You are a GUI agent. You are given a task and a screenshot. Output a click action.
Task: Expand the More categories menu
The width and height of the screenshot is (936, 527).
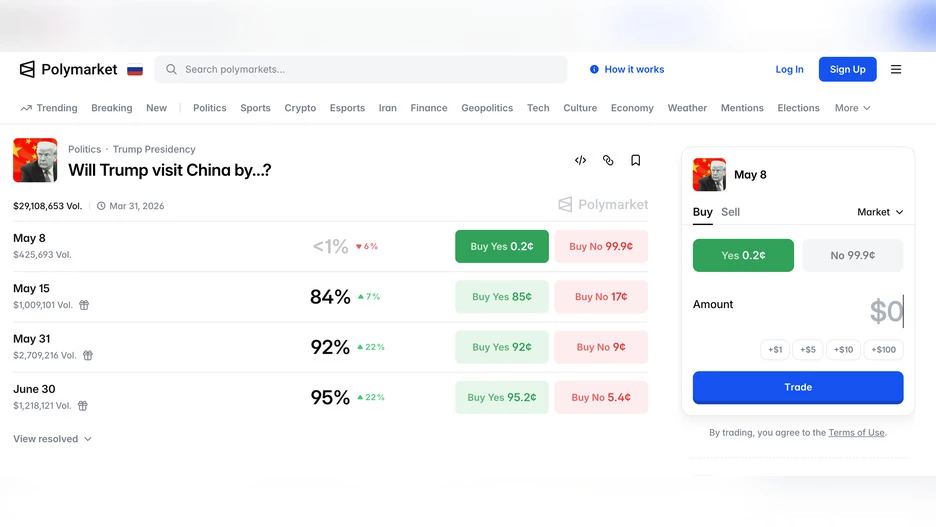click(852, 108)
